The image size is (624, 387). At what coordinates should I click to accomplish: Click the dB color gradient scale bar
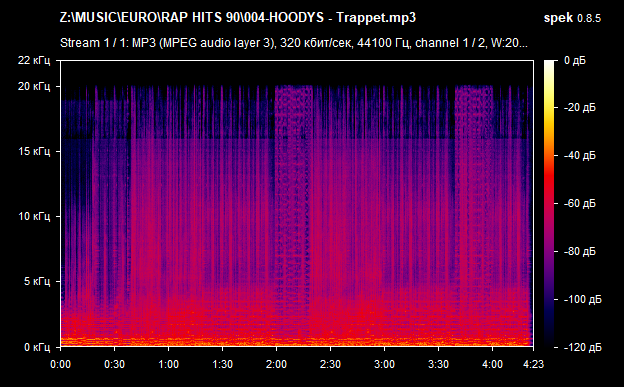click(x=550, y=203)
